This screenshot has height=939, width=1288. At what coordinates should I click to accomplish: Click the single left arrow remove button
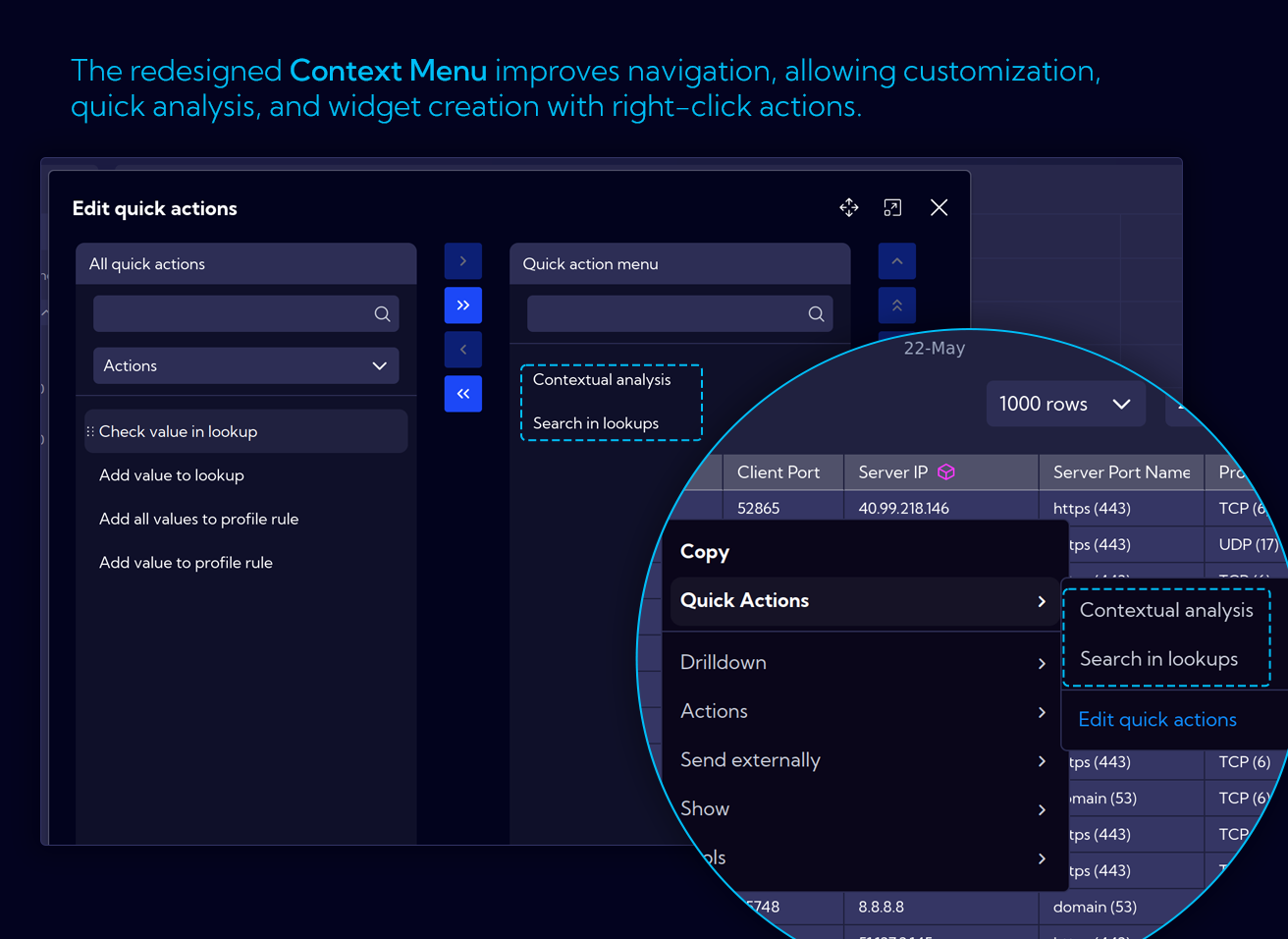click(x=463, y=350)
